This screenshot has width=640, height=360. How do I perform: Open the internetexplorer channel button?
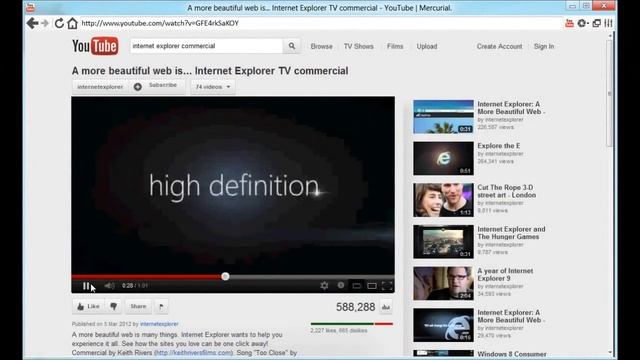click(x=100, y=87)
